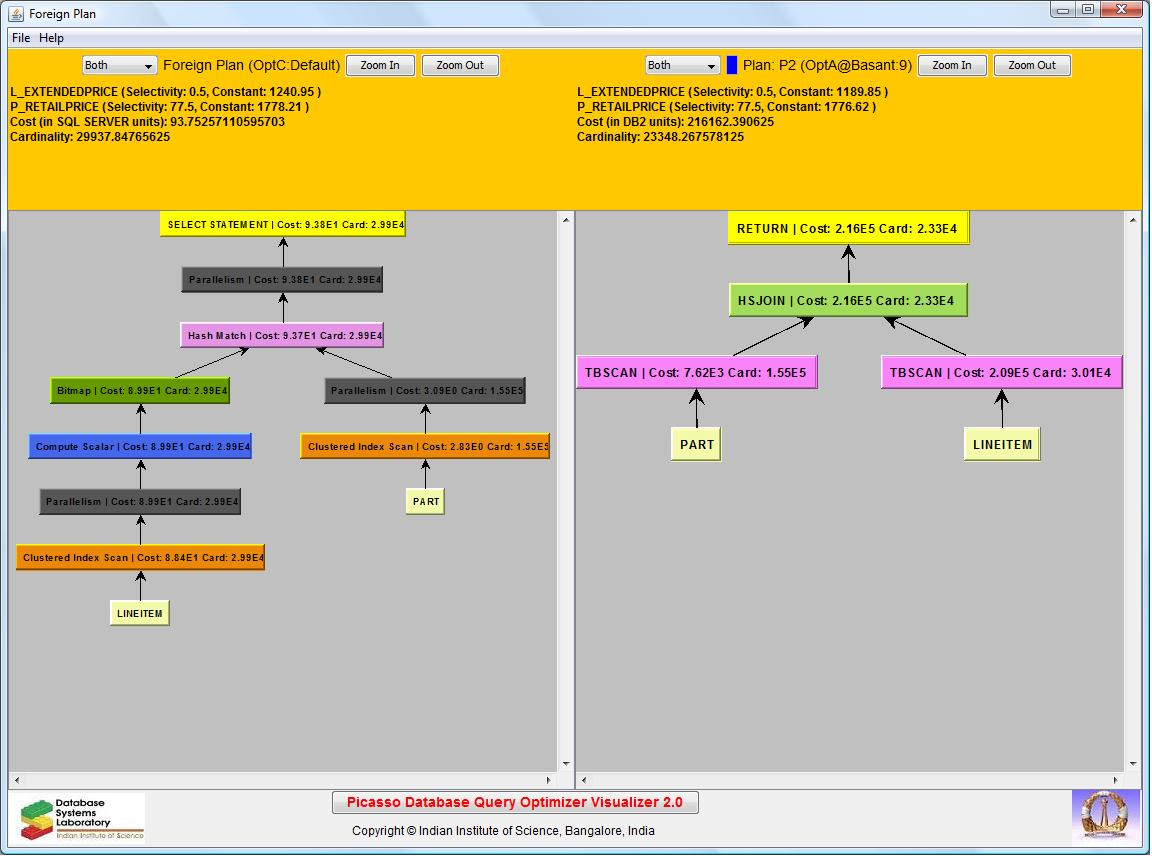The width and height of the screenshot is (1152, 856).
Task: Click the Indian Institute of Science emblem
Action: click(x=1106, y=817)
